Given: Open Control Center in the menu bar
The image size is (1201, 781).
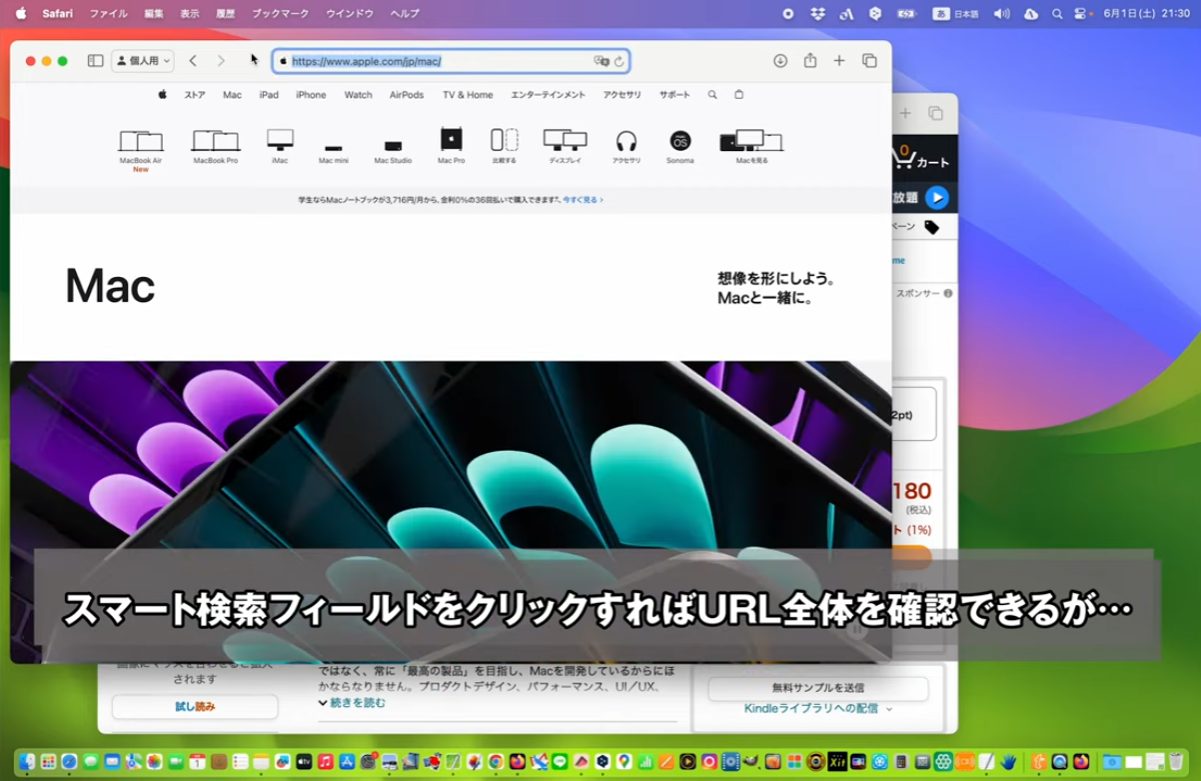Looking at the screenshot, I should [x=1080, y=14].
